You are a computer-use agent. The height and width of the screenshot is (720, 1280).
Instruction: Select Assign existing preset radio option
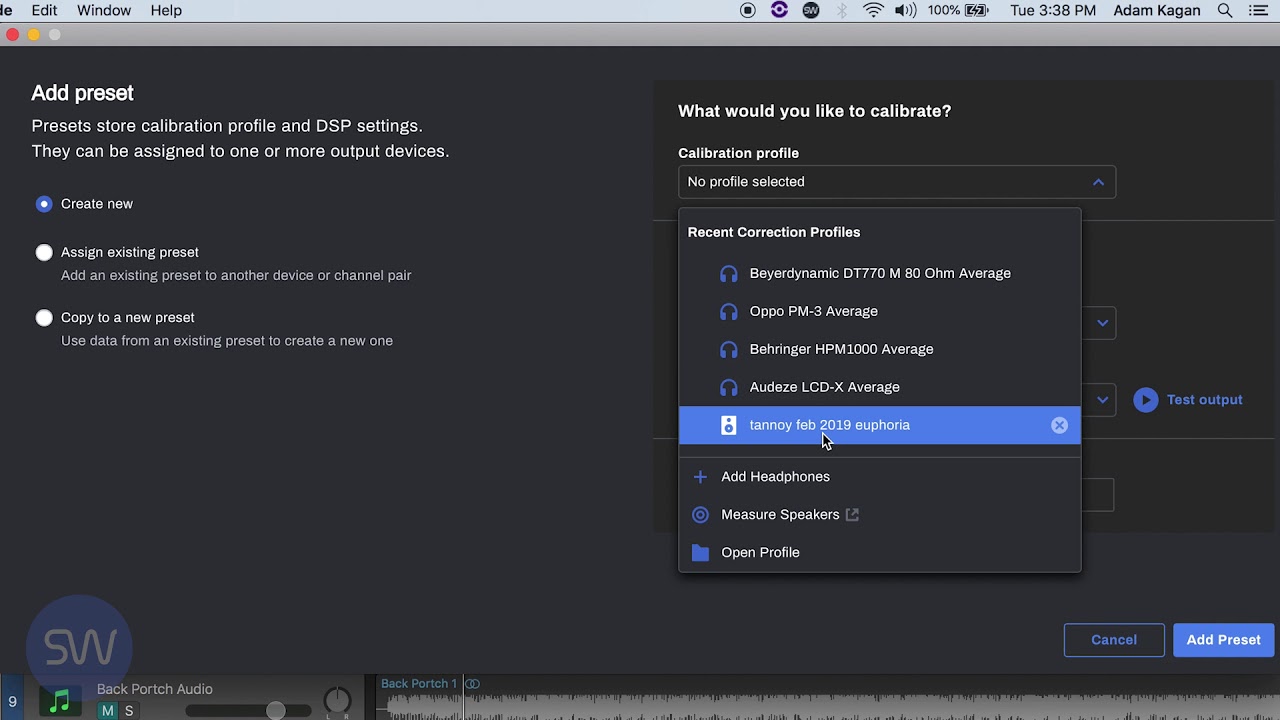(x=44, y=253)
